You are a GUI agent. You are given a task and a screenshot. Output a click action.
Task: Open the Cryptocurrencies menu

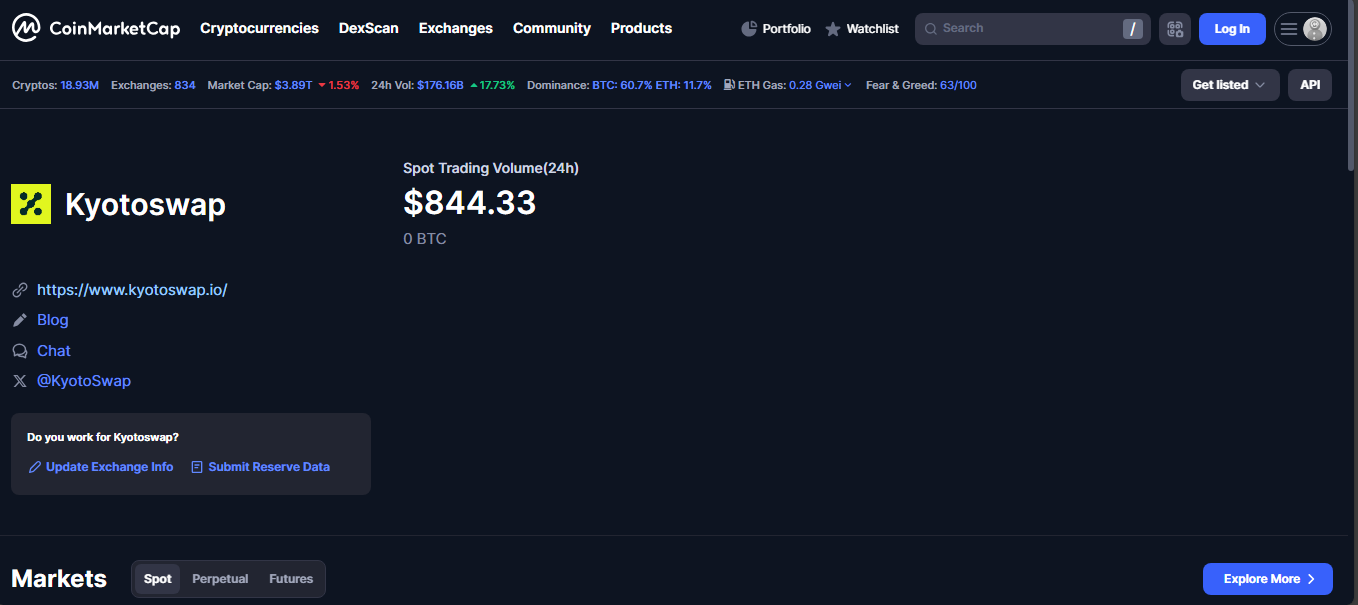pos(259,28)
